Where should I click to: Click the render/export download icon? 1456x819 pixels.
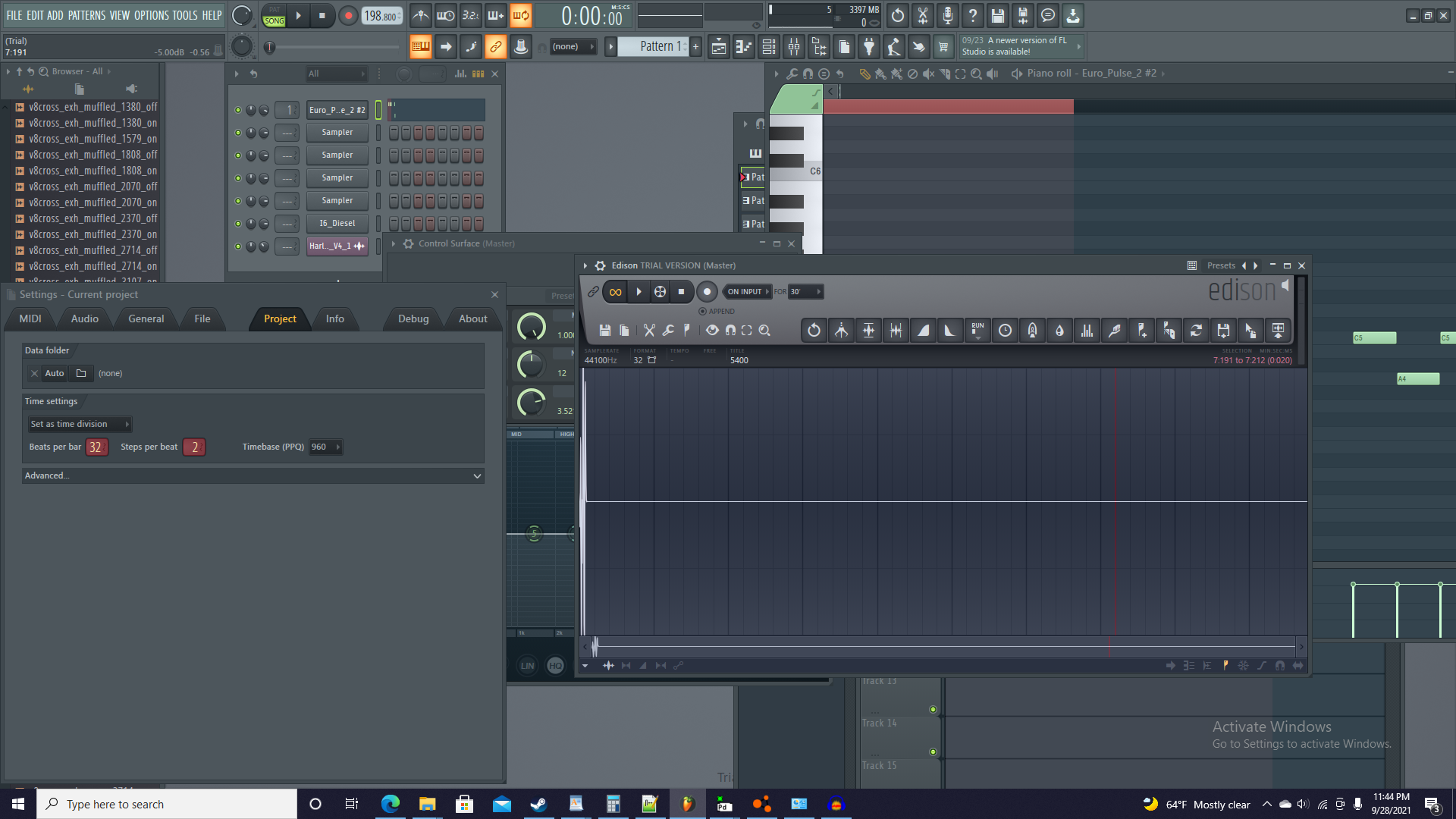tap(1072, 15)
